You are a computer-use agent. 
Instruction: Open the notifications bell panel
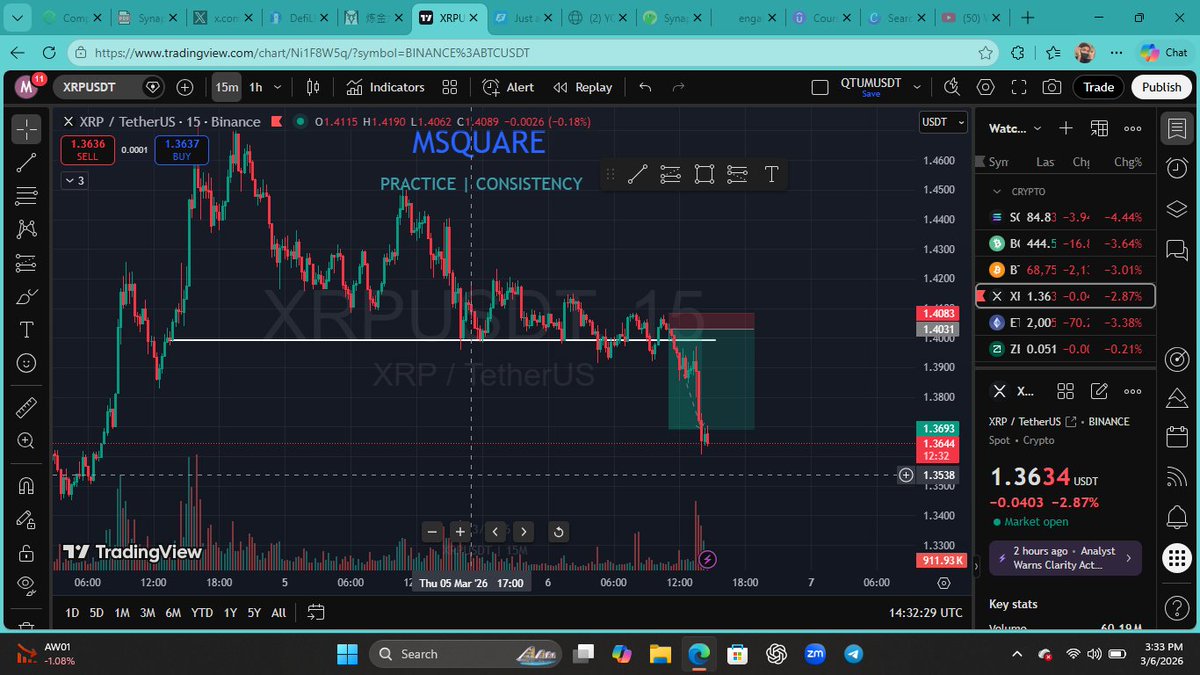pyautogui.click(x=1176, y=517)
